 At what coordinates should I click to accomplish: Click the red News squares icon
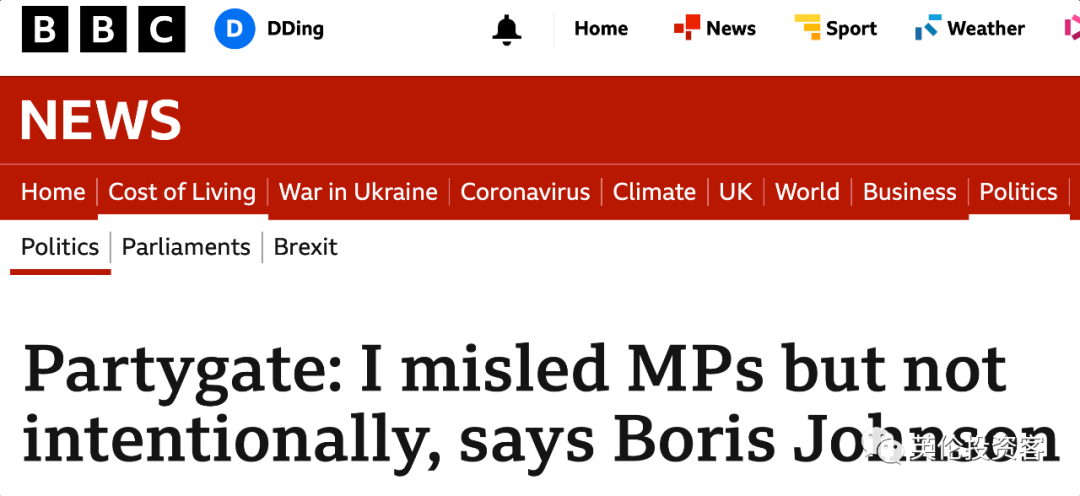click(x=687, y=28)
